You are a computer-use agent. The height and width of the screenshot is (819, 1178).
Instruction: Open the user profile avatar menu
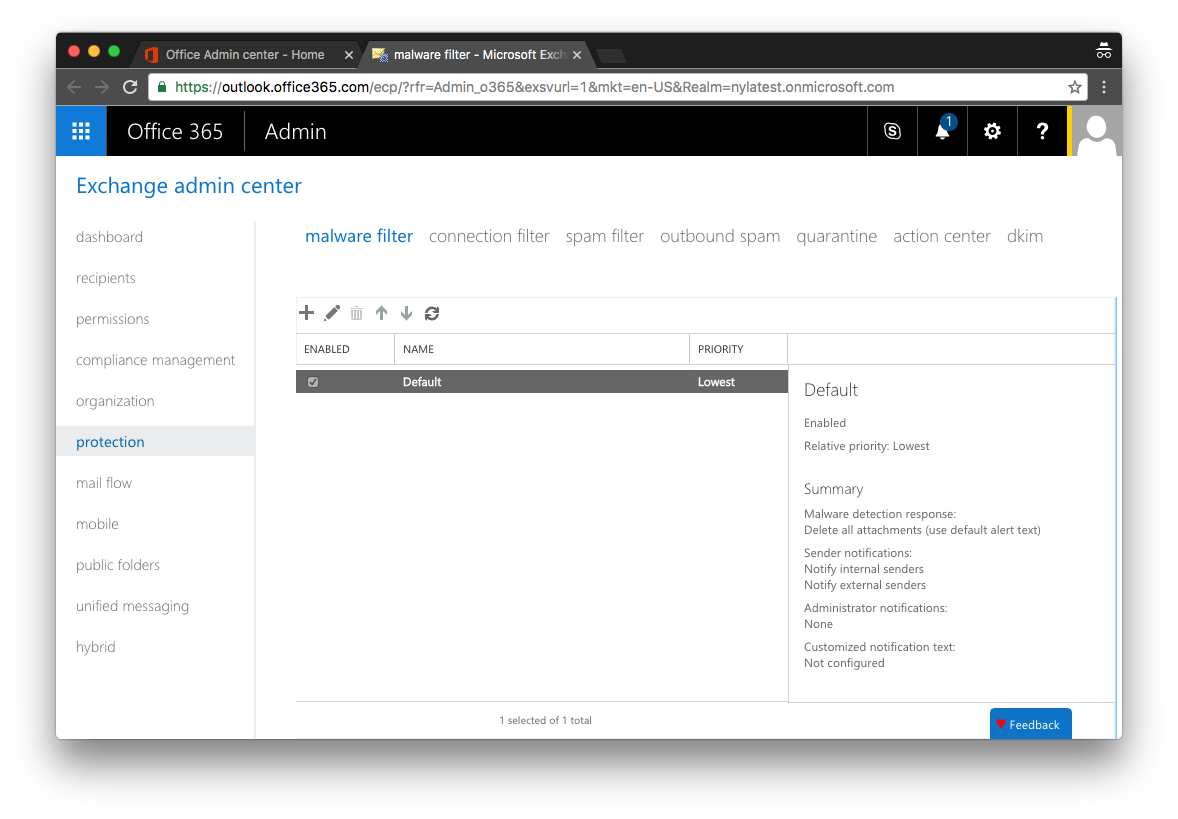(1096, 131)
